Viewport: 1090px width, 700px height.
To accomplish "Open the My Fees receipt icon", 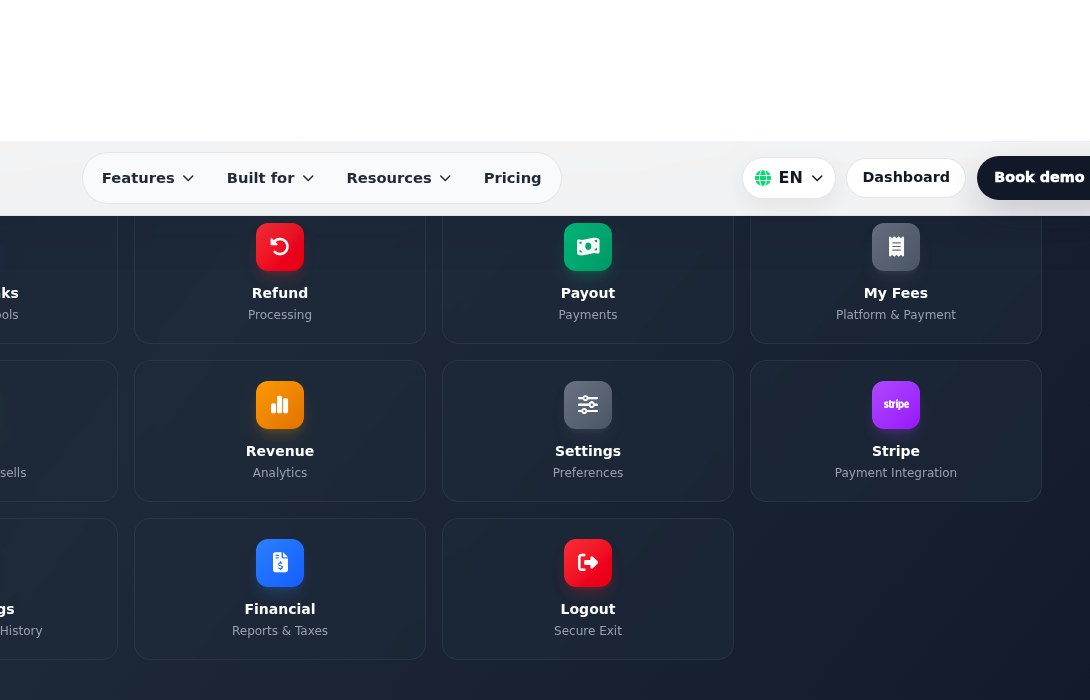I will click(895, 247).
